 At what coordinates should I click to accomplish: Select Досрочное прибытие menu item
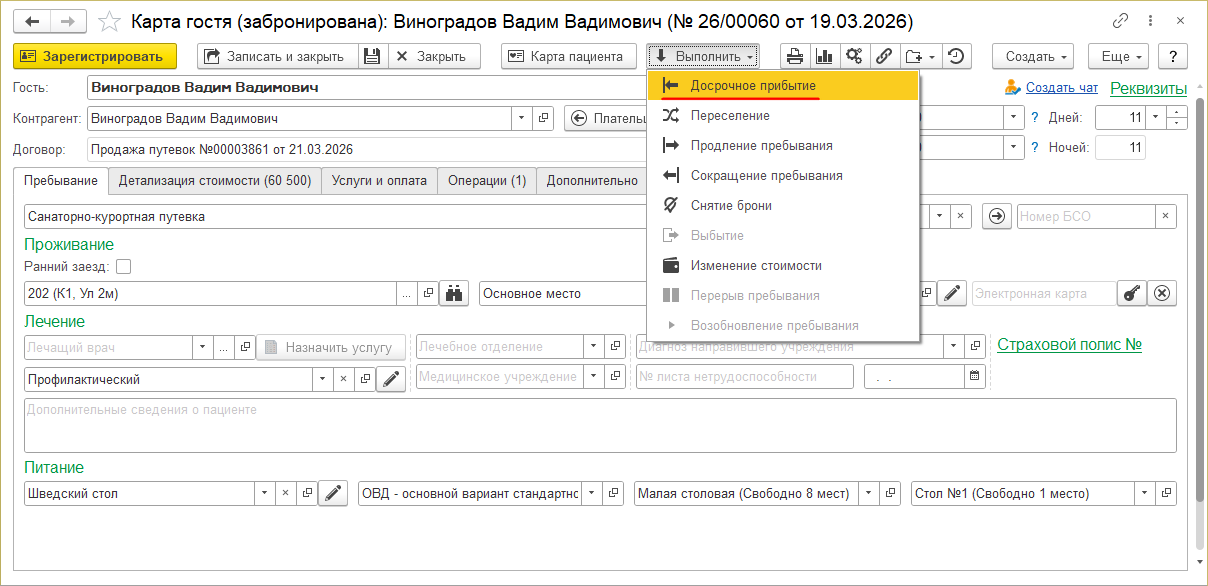[x=752, y=86]
